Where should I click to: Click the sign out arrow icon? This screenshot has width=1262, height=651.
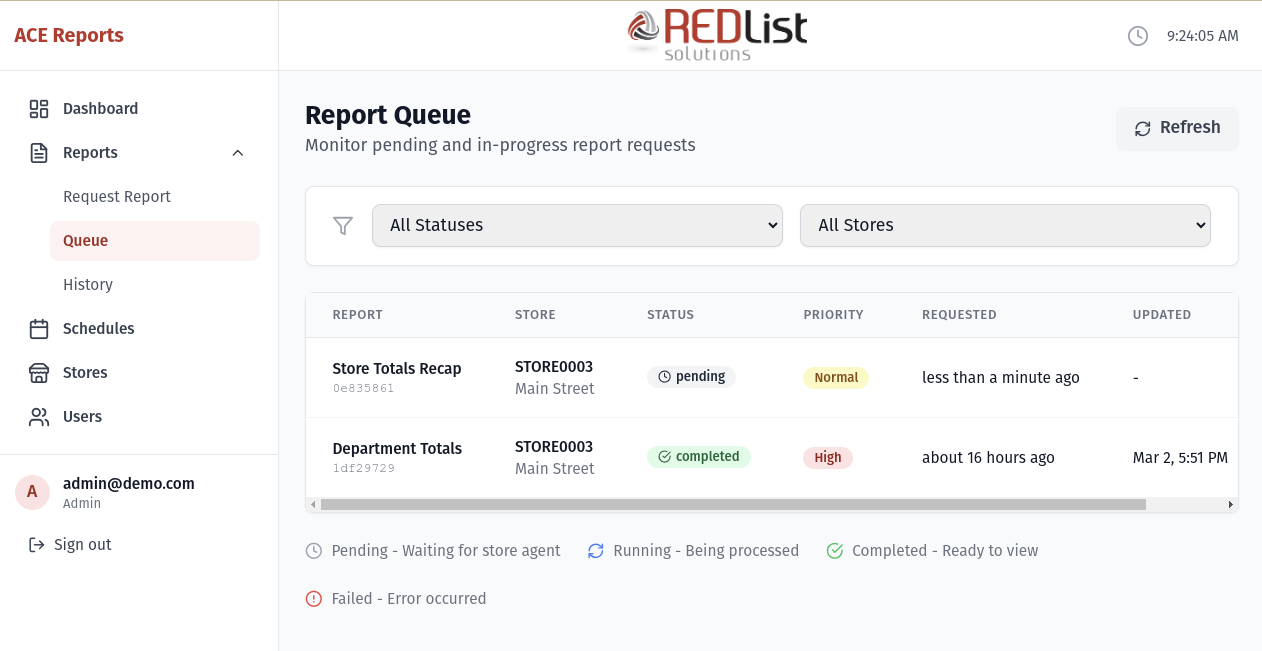[x=35, y=544]
